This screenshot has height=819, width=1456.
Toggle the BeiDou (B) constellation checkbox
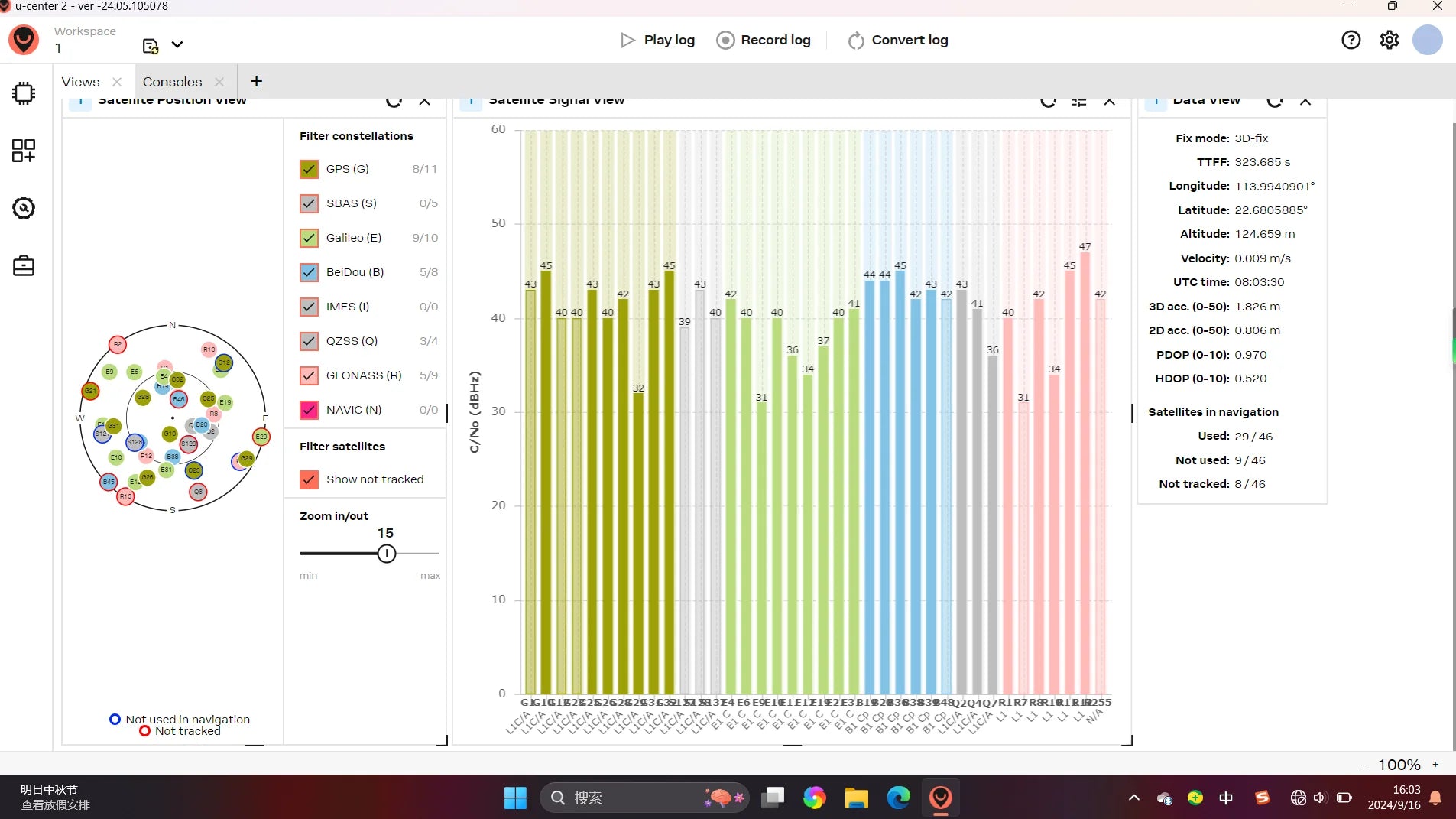[309, 272]
